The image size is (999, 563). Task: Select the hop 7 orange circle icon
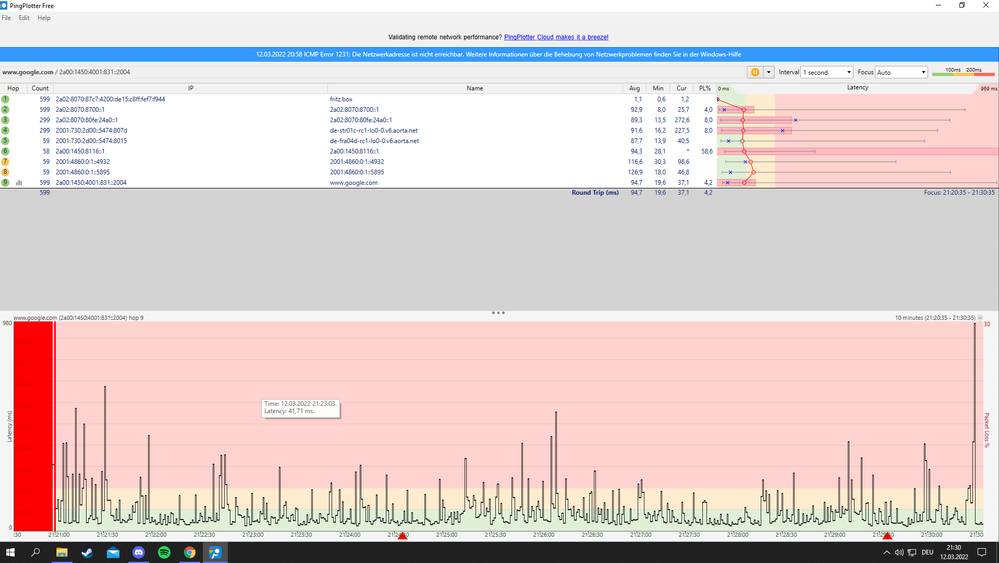(5, 162)
